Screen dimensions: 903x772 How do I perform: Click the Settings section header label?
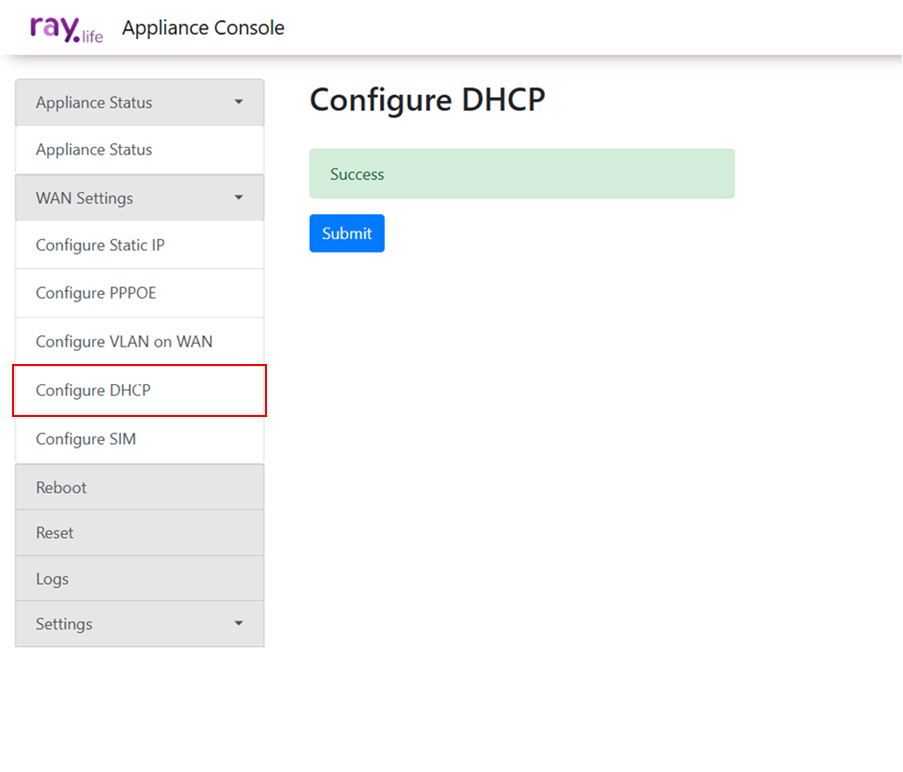coord(64,624)
